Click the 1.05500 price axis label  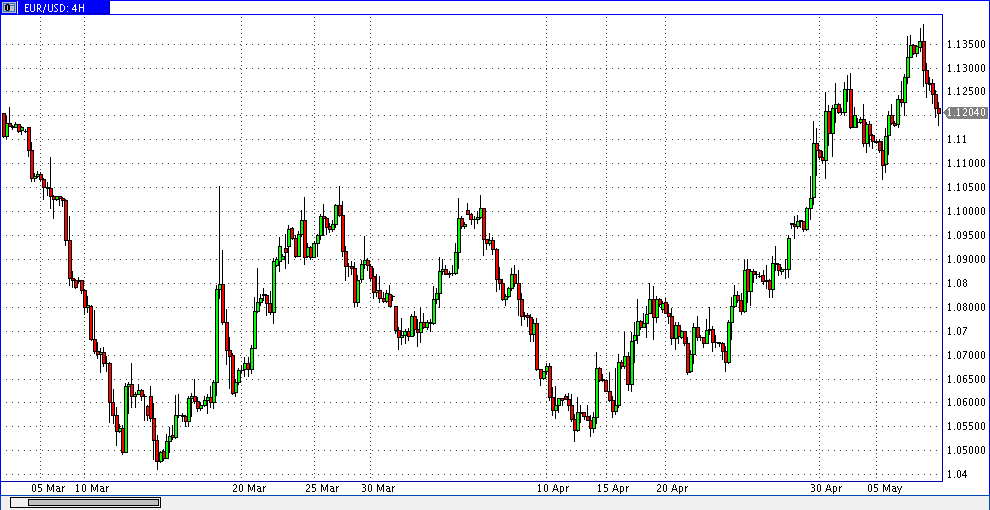point(966,427)
